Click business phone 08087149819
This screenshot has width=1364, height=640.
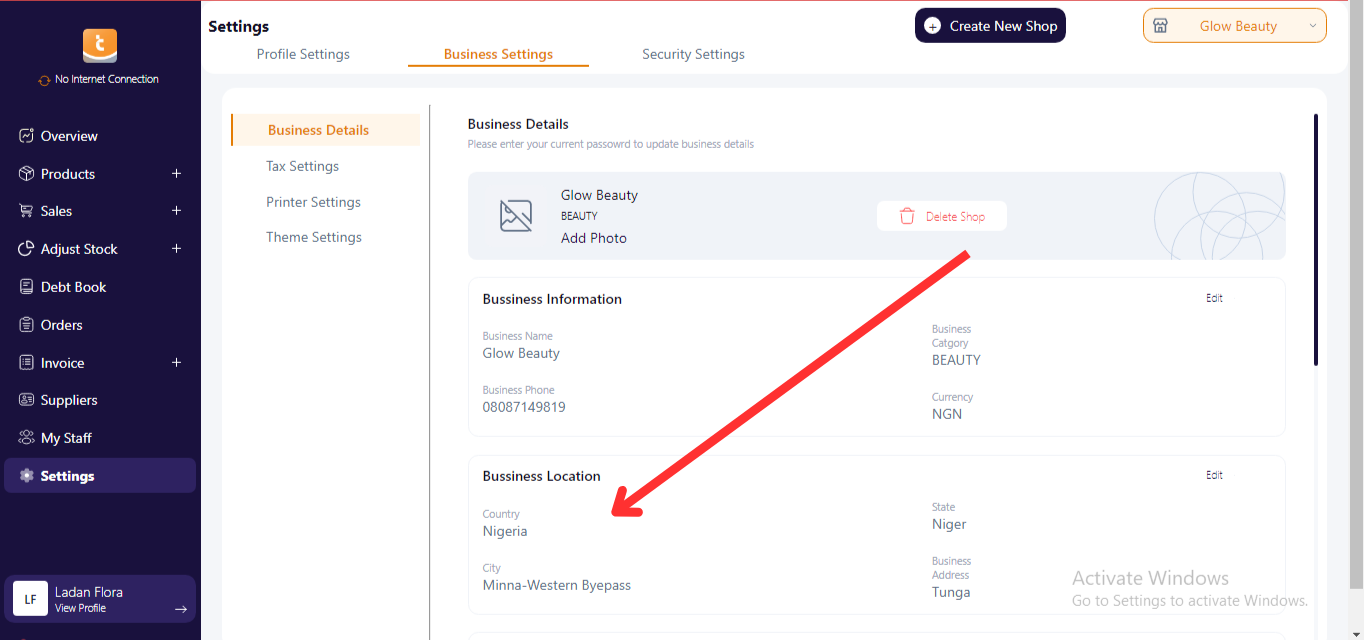coord(524,407)
